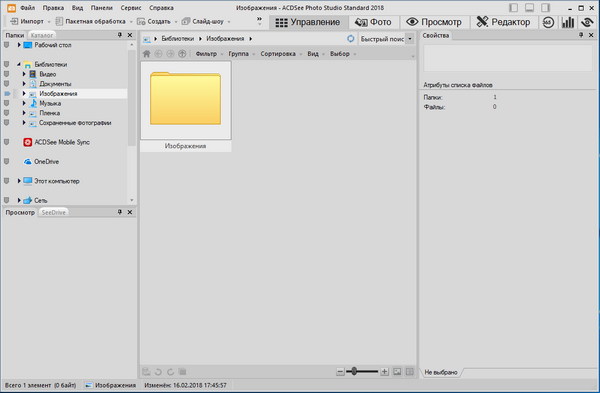Toggle easy-select marker for Видео
This screenshot has height=393, width=600.
click(x=7, y=74)
